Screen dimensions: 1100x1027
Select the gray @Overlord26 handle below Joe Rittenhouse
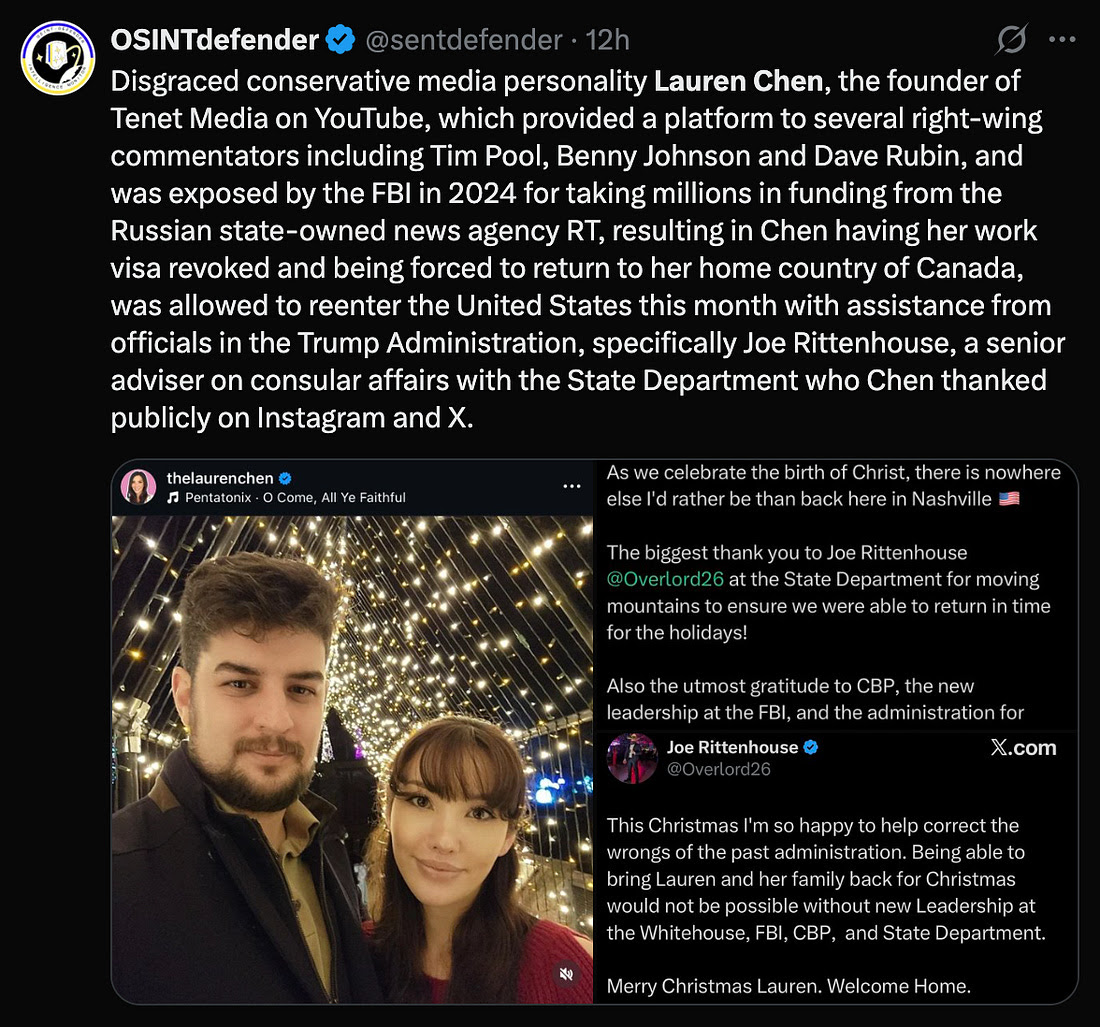[718, 769]
